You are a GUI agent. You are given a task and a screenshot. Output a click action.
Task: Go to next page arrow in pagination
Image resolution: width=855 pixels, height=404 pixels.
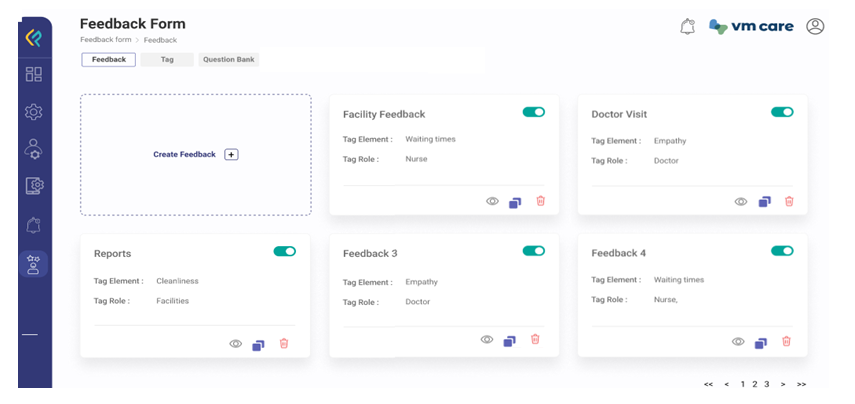pyautogui.click(x=783, y=384)
